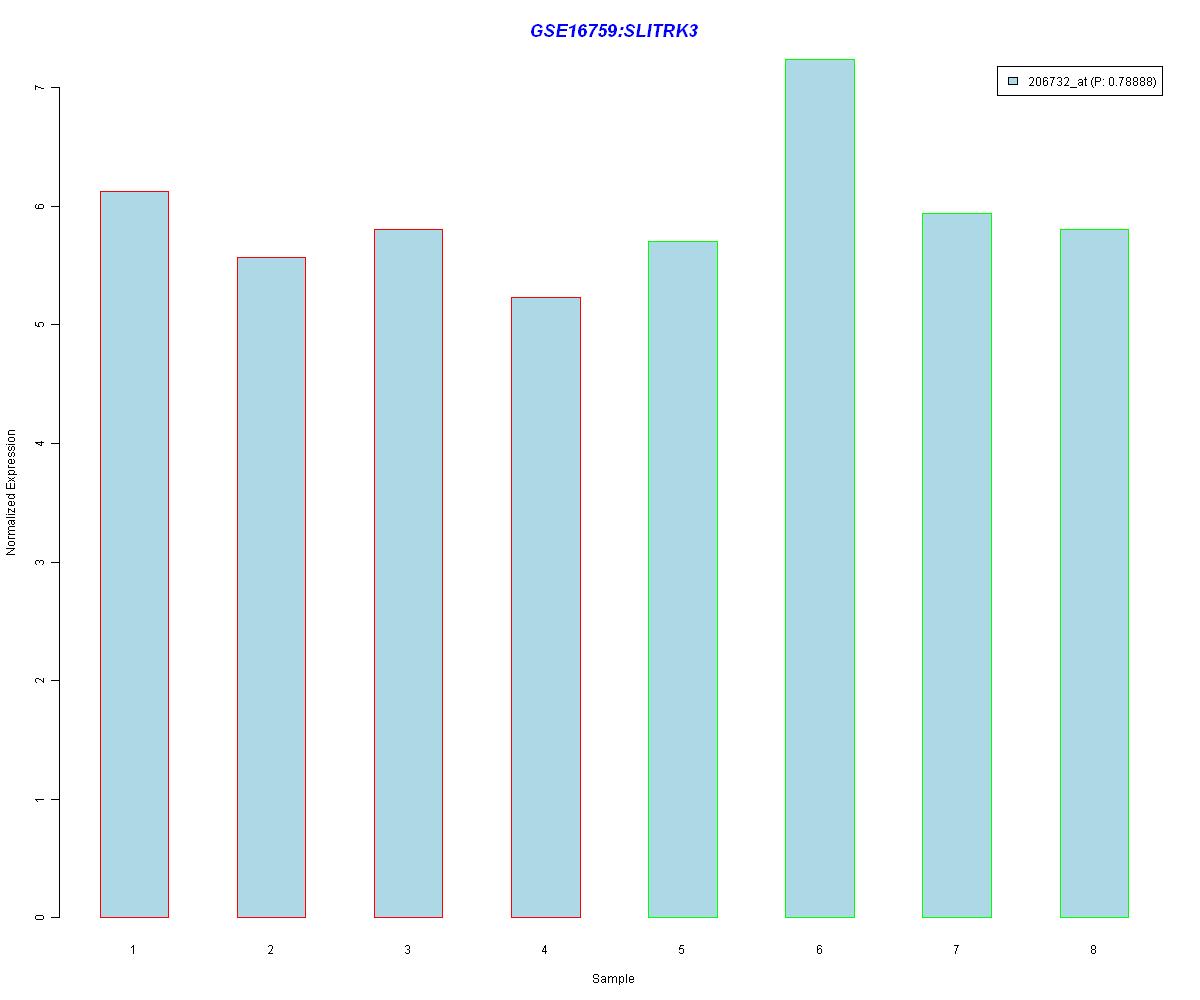Click x-axis label 6

(x=819, y=949)
